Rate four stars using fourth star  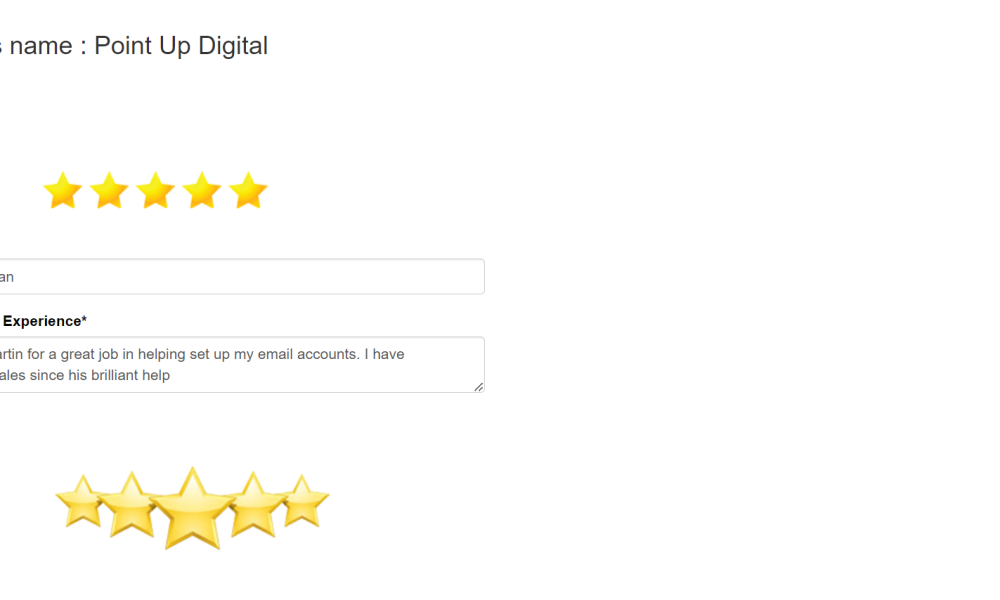[202, 190]
